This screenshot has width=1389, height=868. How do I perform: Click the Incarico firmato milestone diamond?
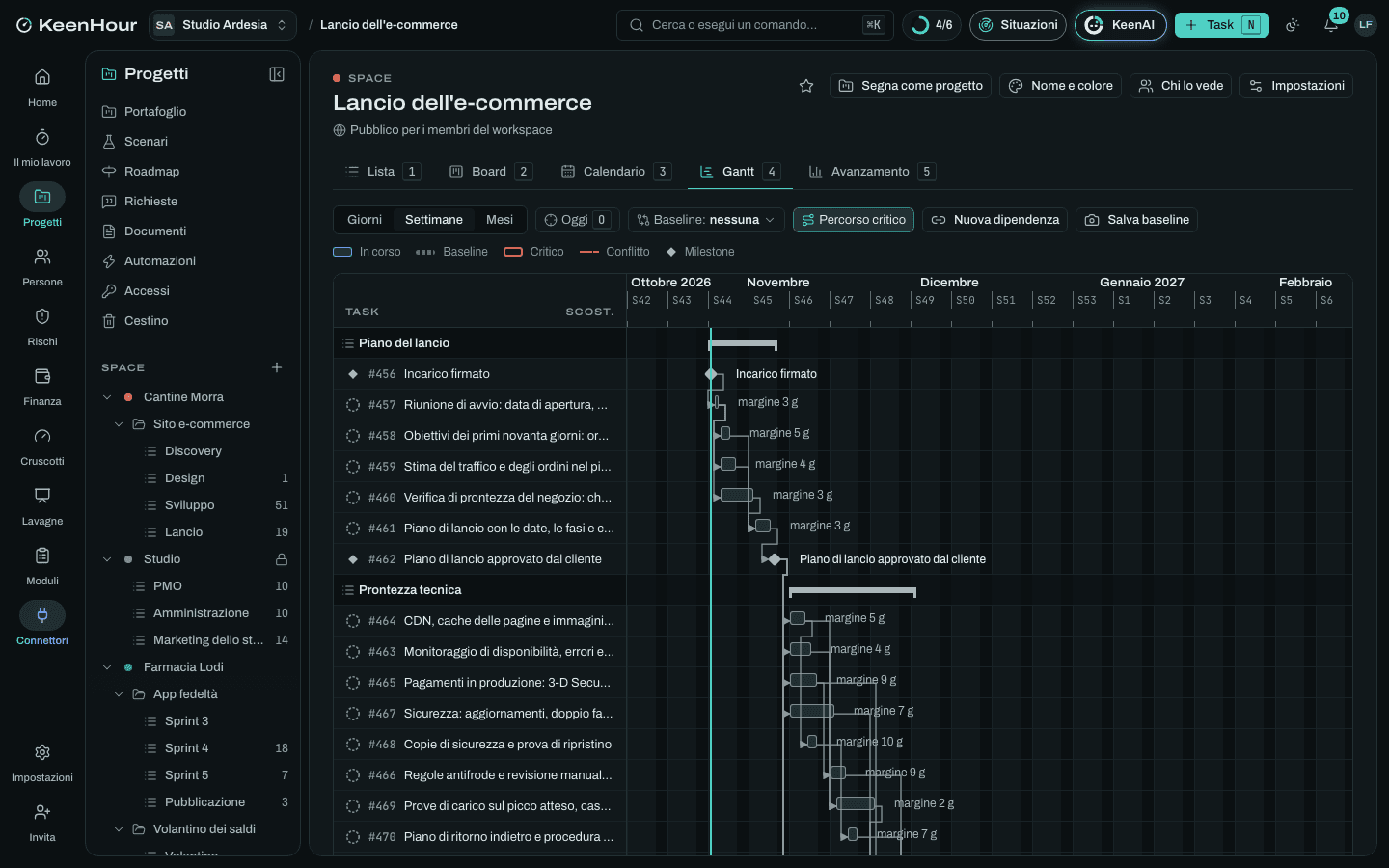click(x=711, y=374)
